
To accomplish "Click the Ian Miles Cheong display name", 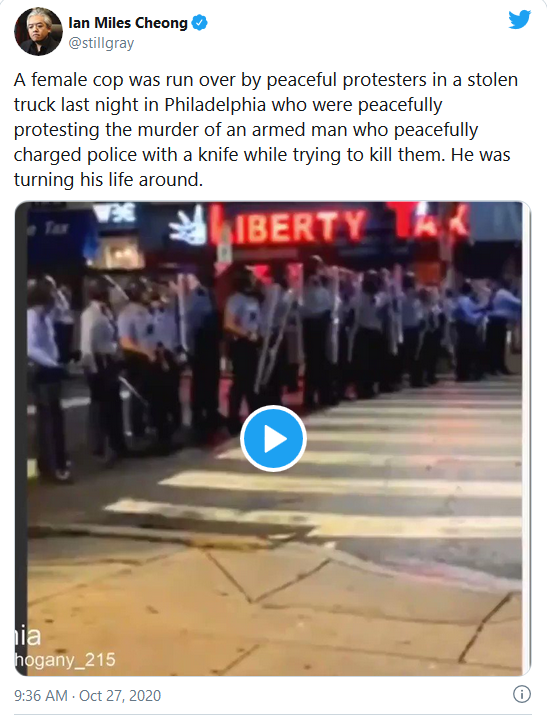I will coord(128,22).
